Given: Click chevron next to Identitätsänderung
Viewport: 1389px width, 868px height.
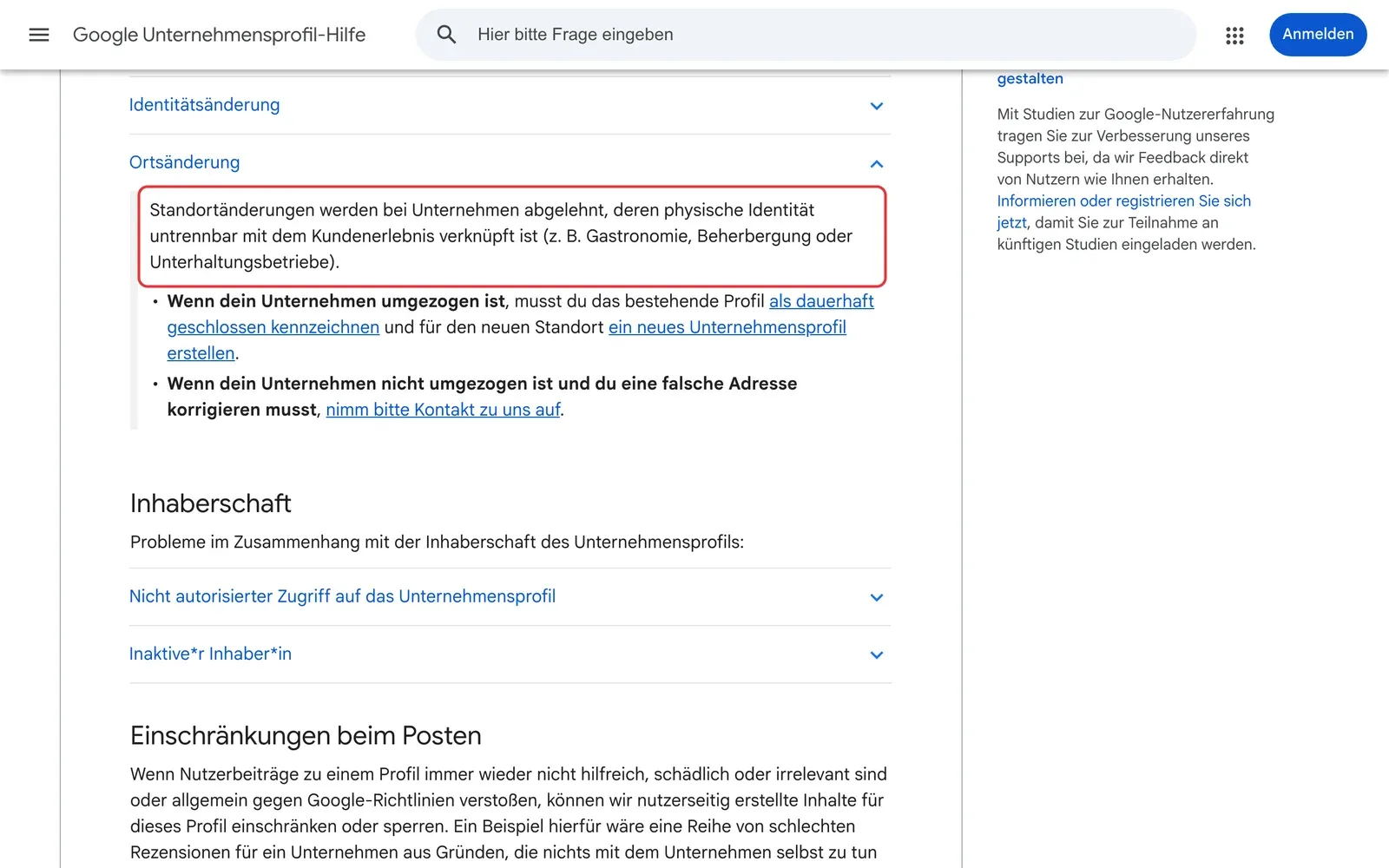Looking at the screenshot, I should [877, 106].
